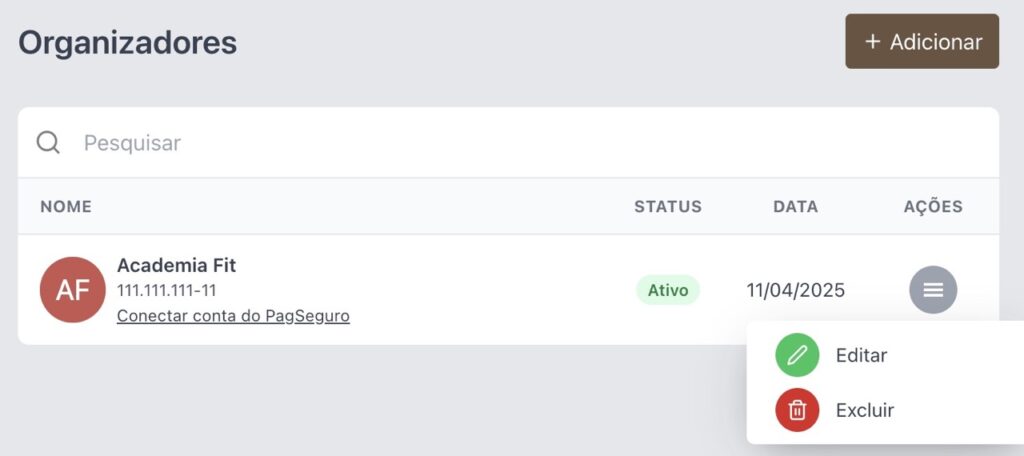Select the 111.111.111-11 document number
This screenshot has height=456, width=1024.
(x=167, y=290)
